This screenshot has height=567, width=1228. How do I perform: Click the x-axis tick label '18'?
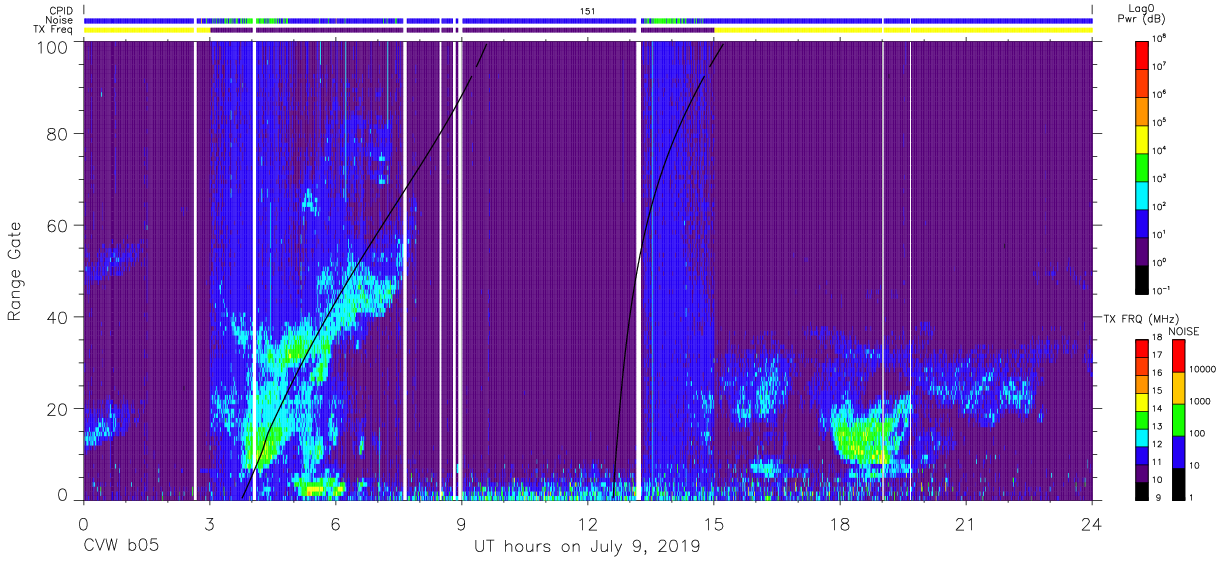pos(840,523)
